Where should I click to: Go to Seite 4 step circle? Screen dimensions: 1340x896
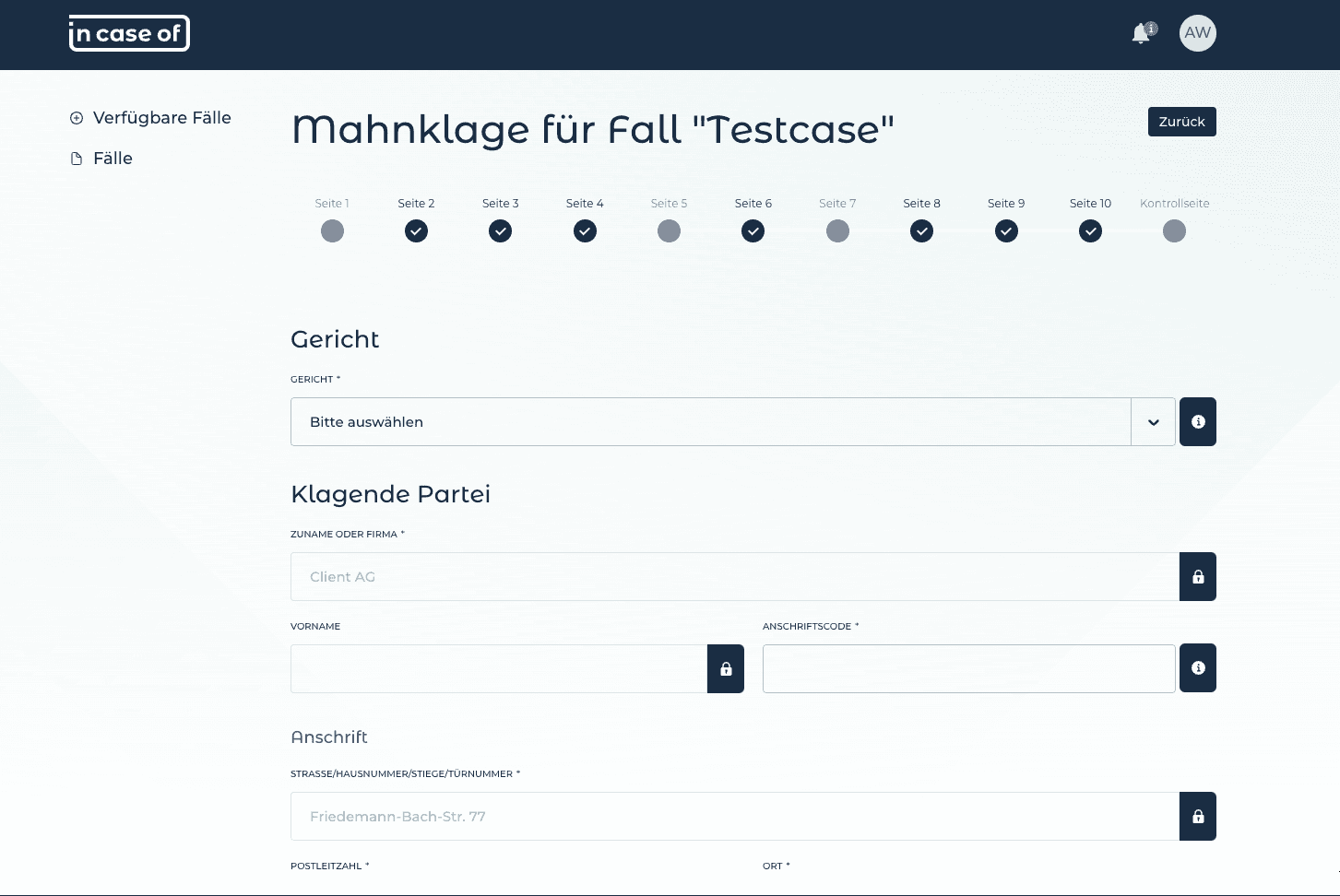tap(585, 231)
